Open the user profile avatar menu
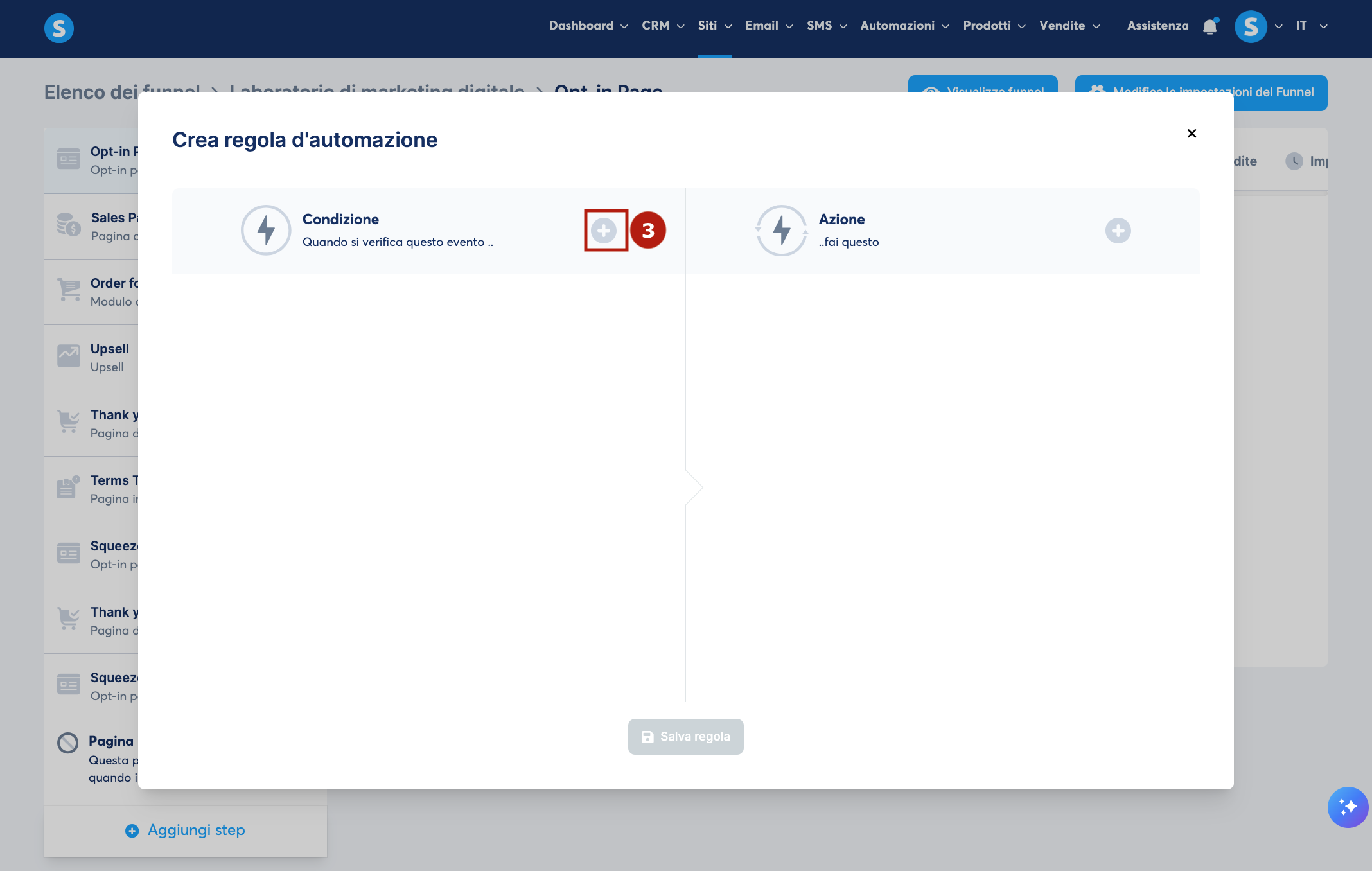Screen dimensions: 1372x871 tap(1251, 26)
